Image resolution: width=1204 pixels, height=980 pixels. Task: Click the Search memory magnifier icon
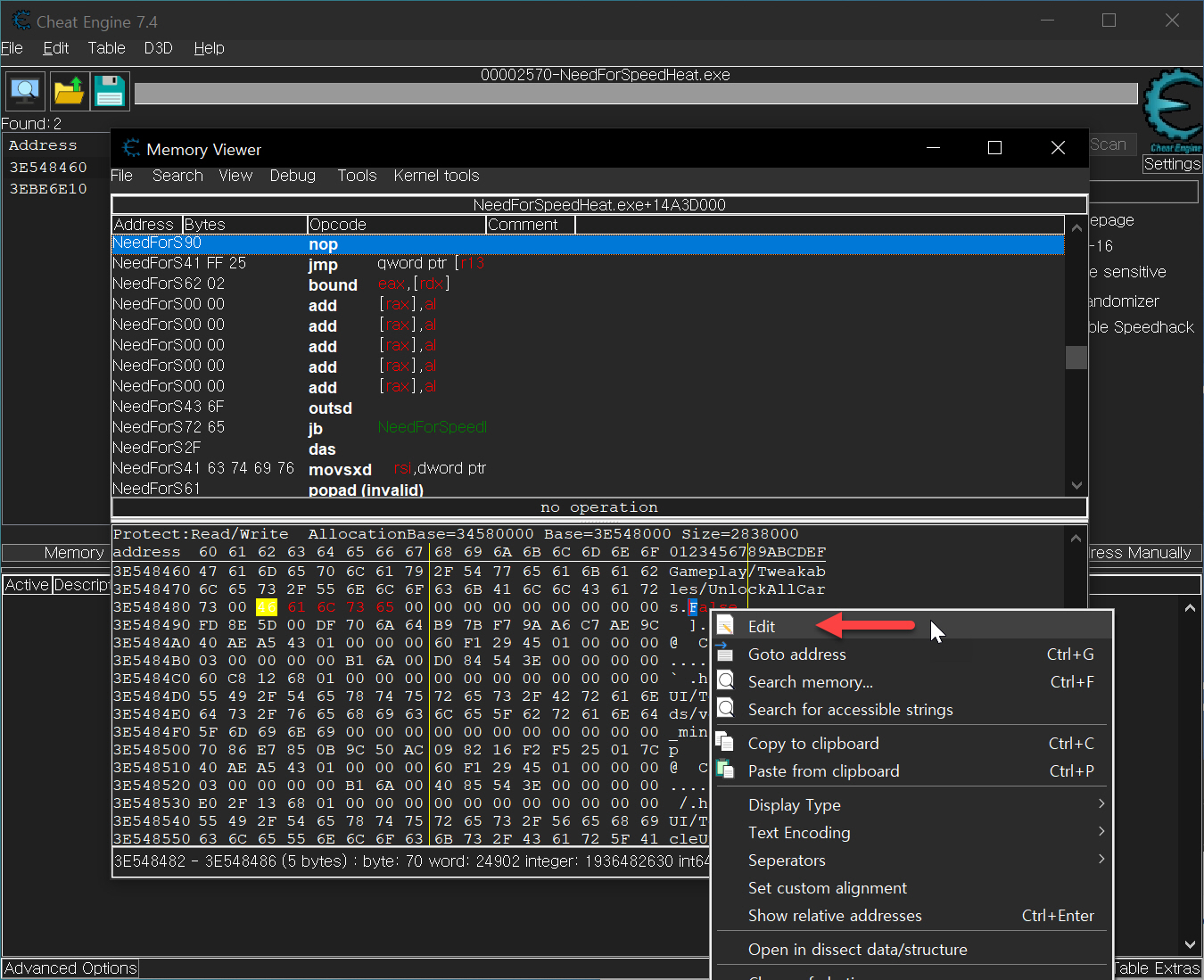click(726, 681)
